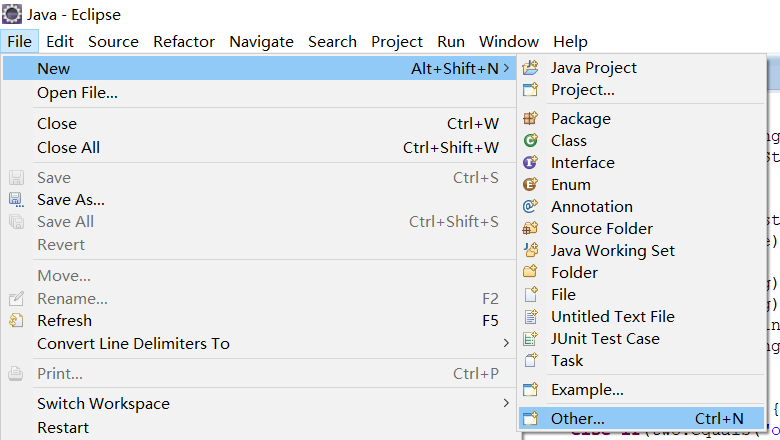Choose Save As... entry

pos(259,199)
